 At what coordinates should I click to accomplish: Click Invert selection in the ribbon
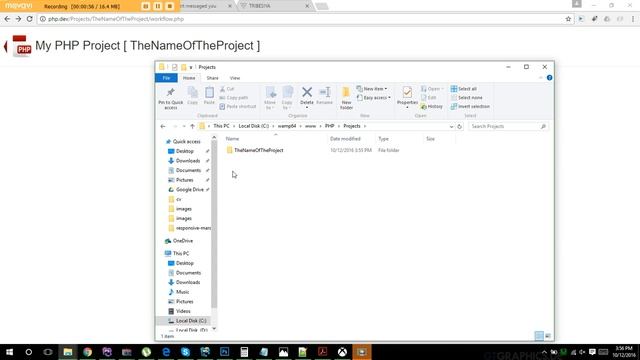[470, 107]
